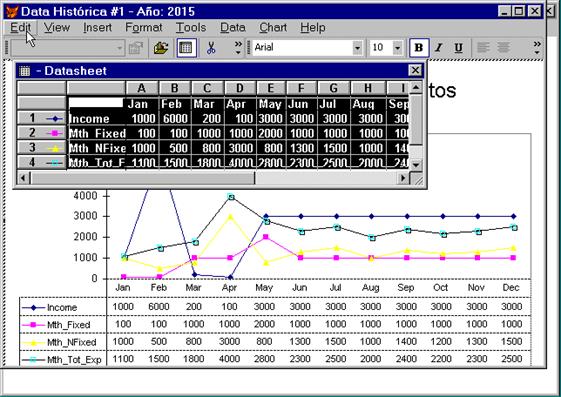
Task: Select row 1 Income header button
Action: (42, 118)
